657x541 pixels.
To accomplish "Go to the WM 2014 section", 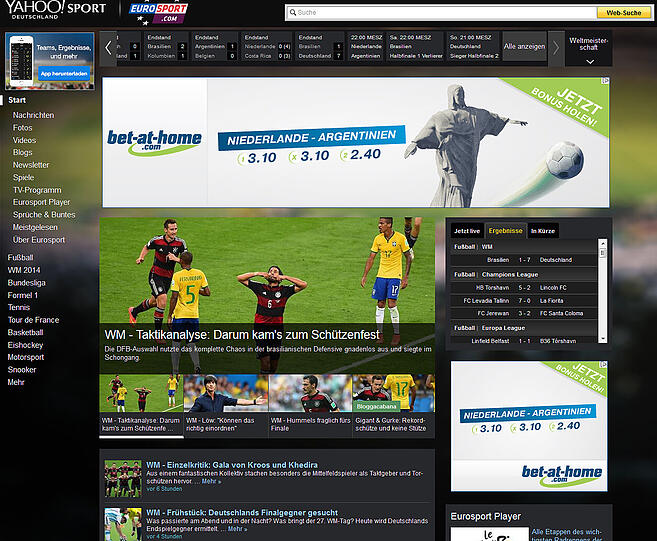I will (x=24, y=270).
